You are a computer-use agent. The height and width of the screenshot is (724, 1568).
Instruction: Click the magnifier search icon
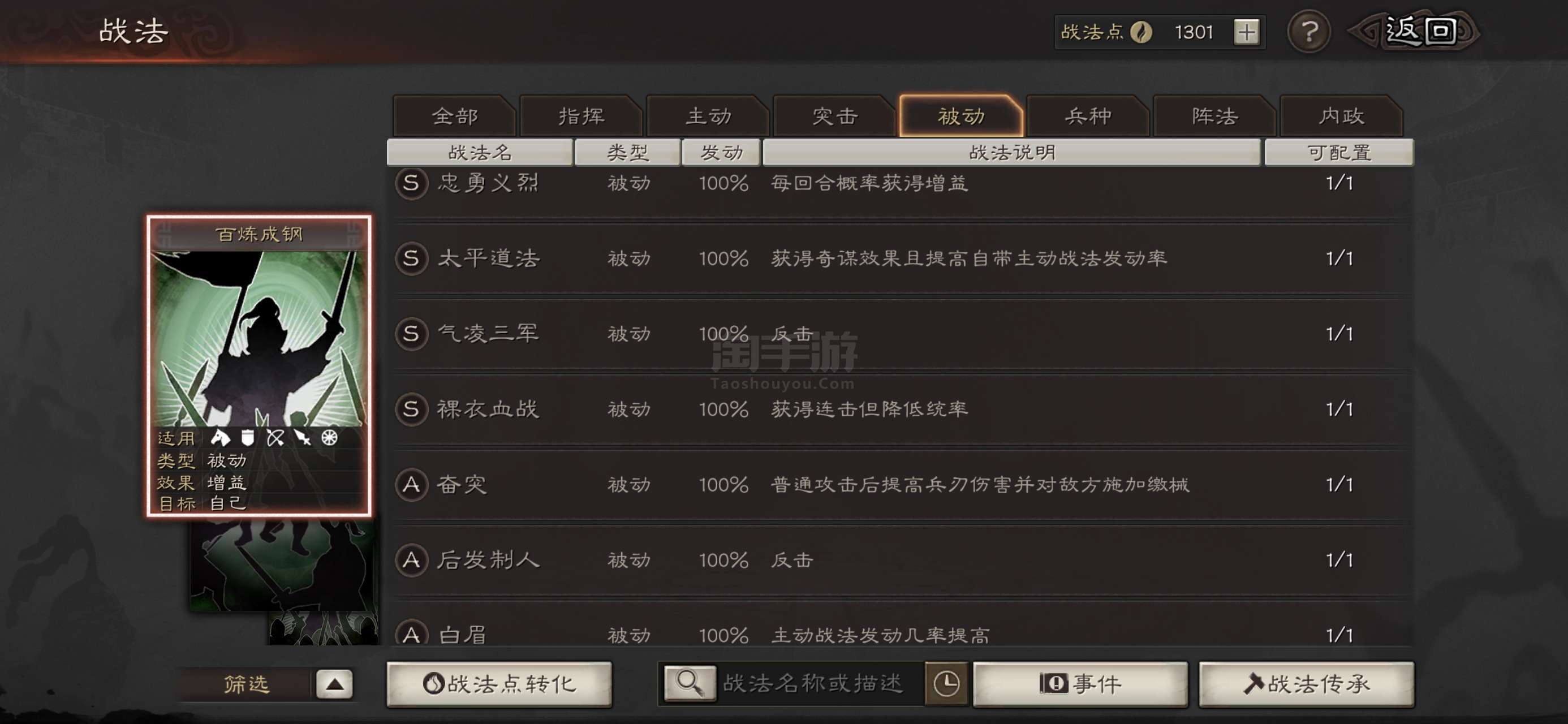(690, 683)
